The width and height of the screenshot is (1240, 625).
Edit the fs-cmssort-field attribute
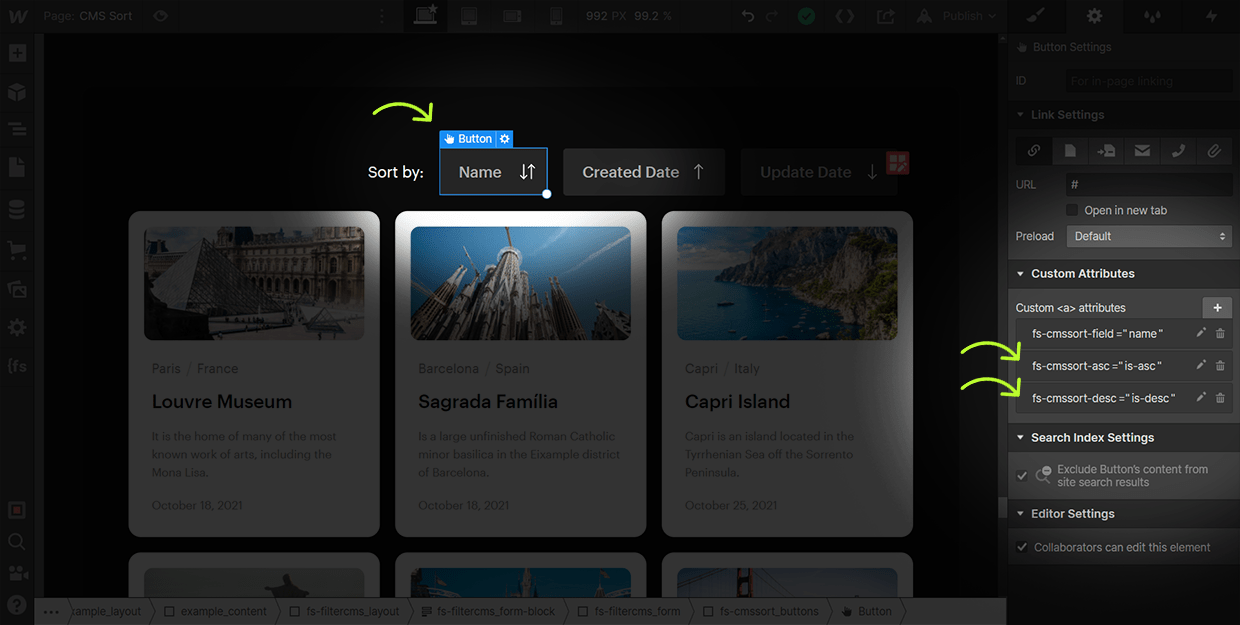[x=1202, y=334]
